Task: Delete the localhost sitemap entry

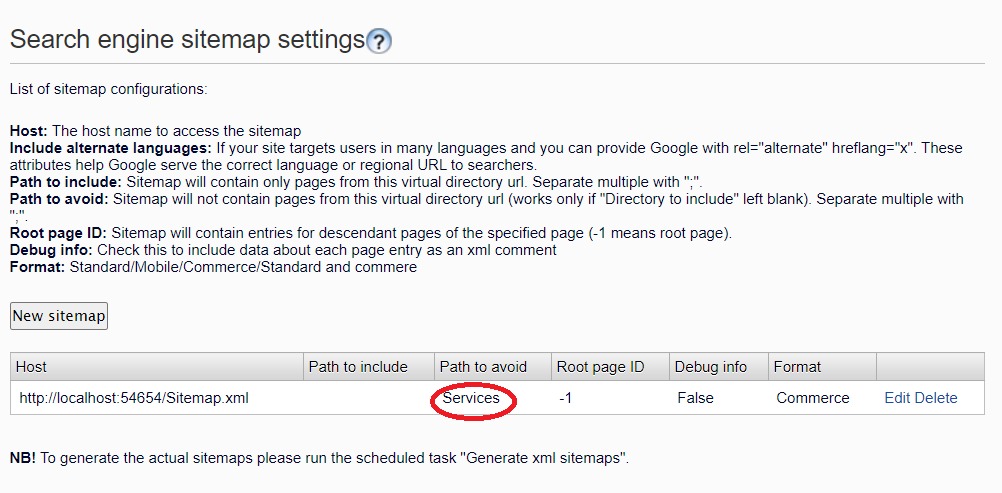Action: coord(936,398)
